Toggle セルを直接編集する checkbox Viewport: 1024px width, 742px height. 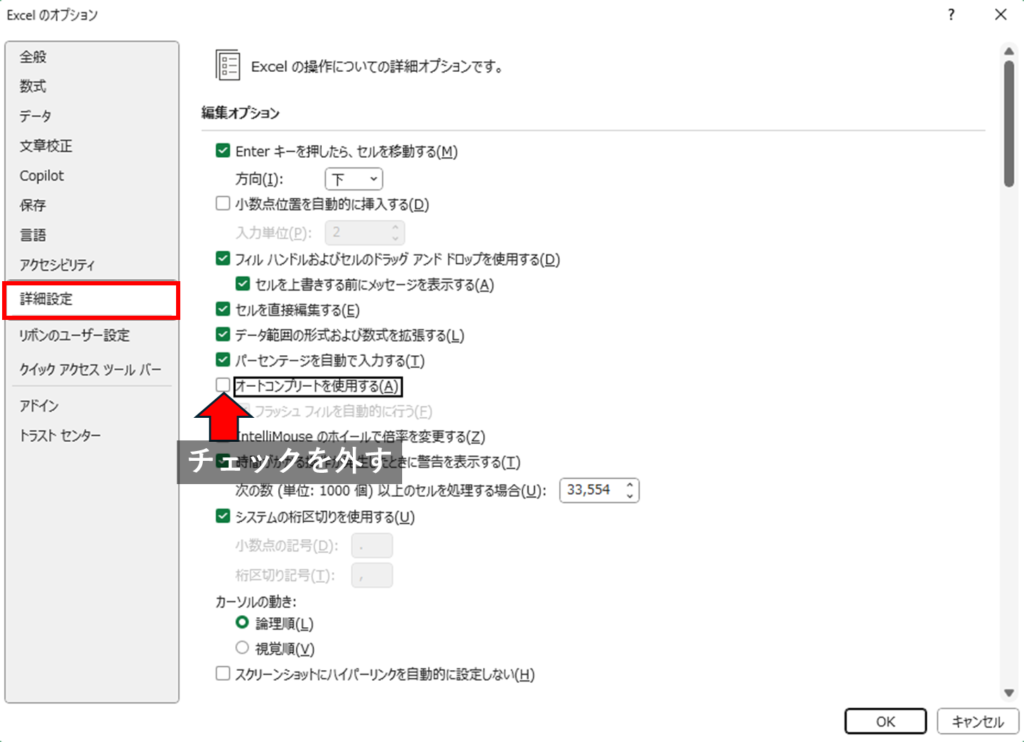tap(223, 309)
